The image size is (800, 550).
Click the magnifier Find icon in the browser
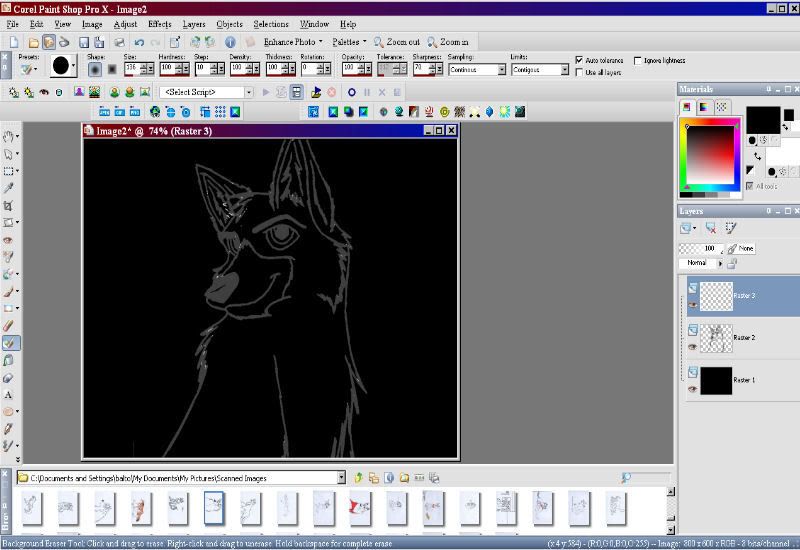(x=626, y=478)
